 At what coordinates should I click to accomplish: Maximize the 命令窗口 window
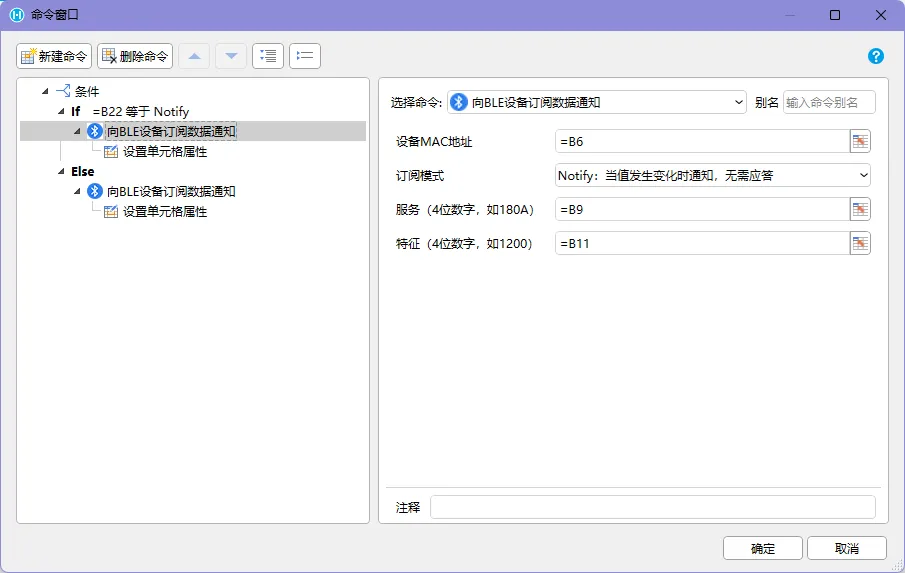point(835,15)
